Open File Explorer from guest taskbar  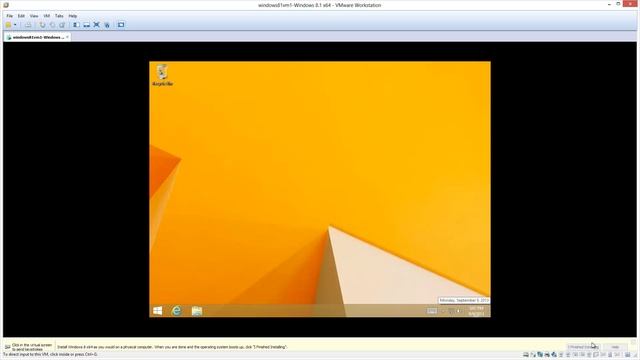[x=197, y=311]
